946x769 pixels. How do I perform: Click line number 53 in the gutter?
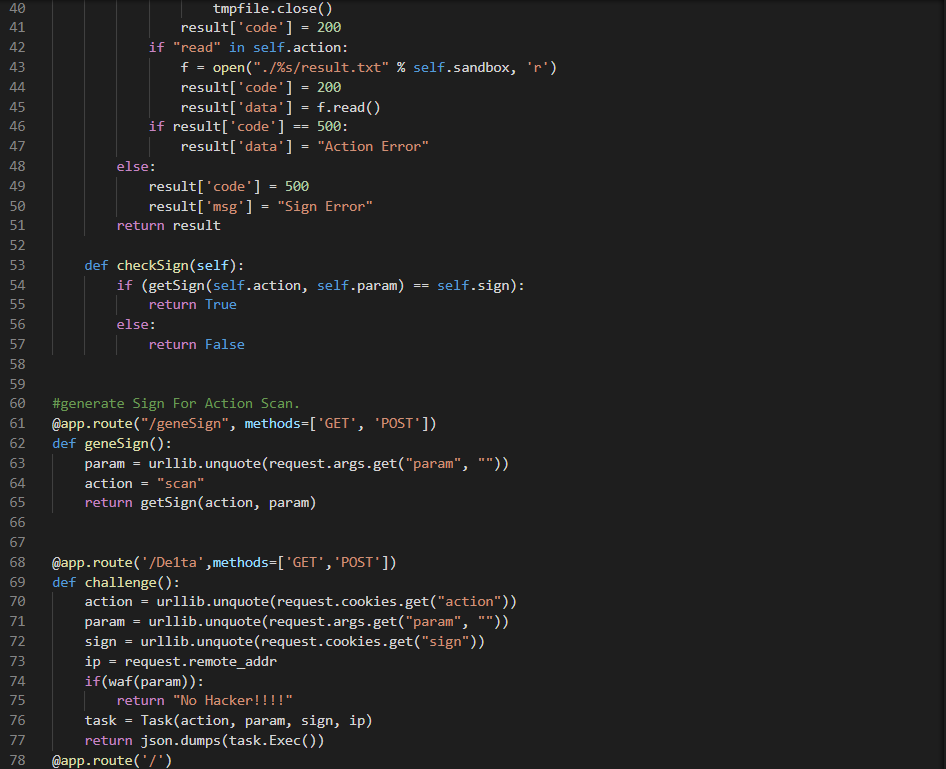click(x=17, y=265)
